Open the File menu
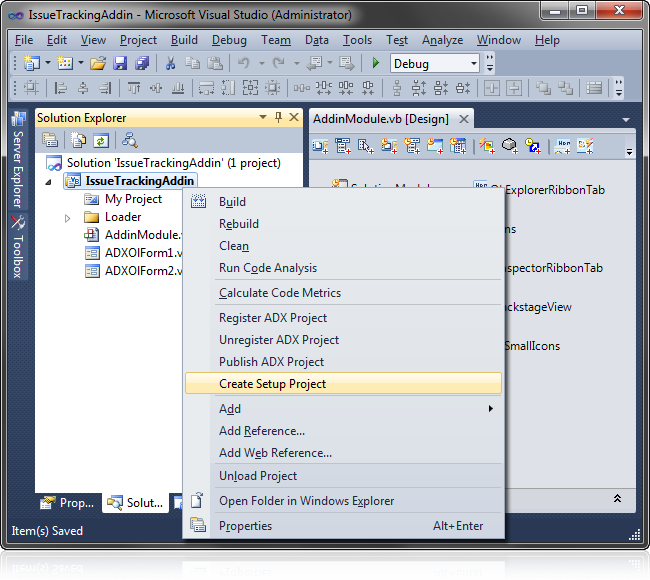The image size is (650, 580). coord(24,40)
